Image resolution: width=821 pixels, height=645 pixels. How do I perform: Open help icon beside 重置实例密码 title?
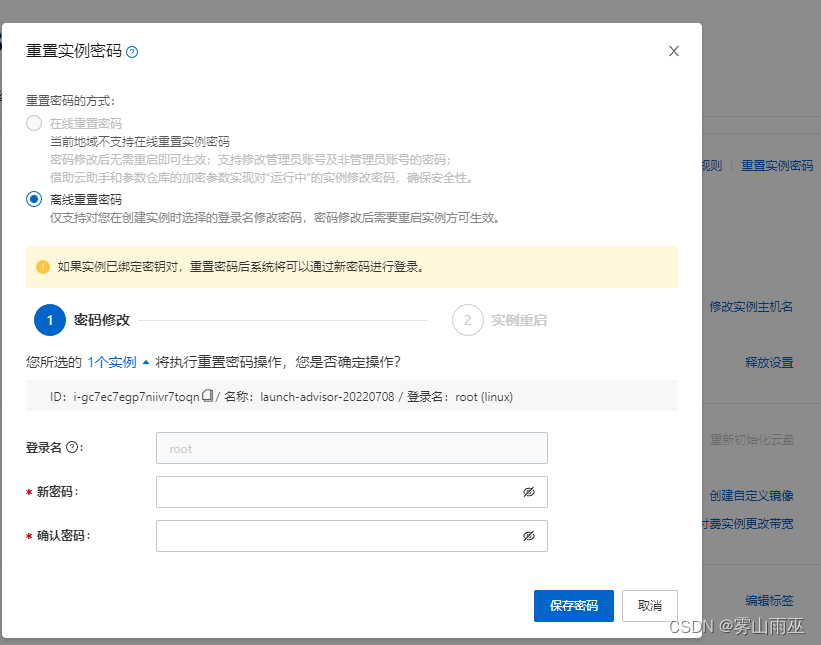point(132,52)
